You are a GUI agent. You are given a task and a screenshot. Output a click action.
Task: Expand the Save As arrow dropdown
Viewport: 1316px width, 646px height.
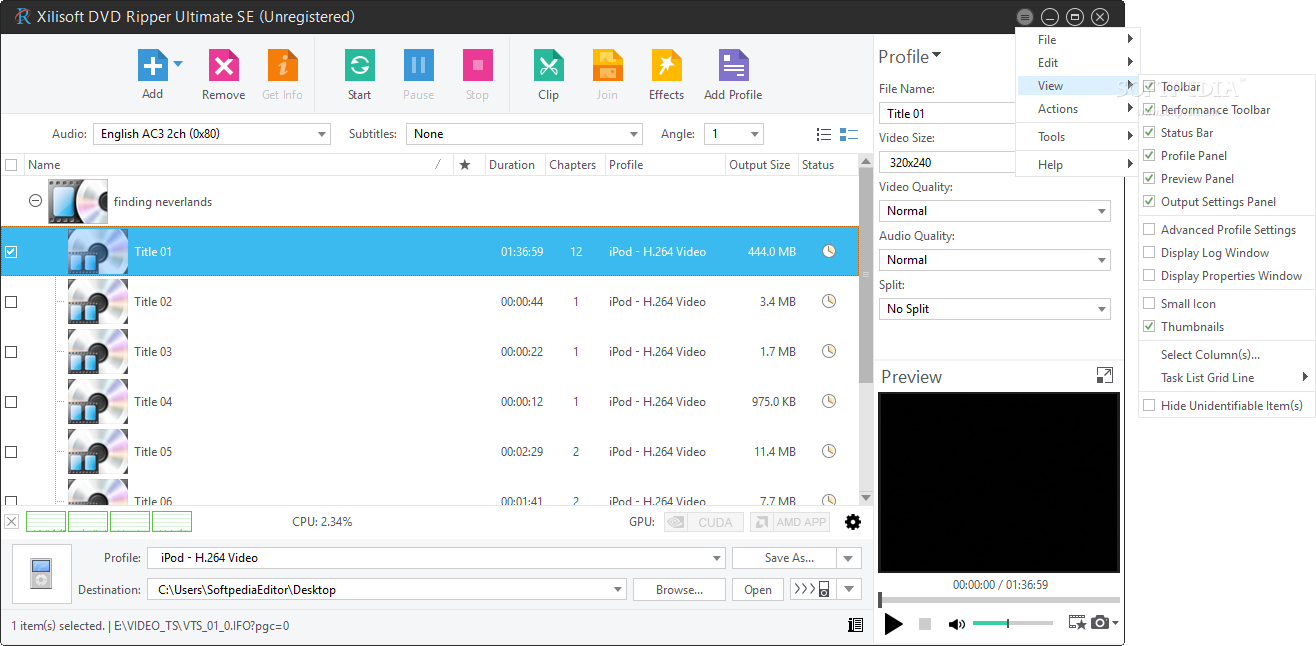coord(849,558)
